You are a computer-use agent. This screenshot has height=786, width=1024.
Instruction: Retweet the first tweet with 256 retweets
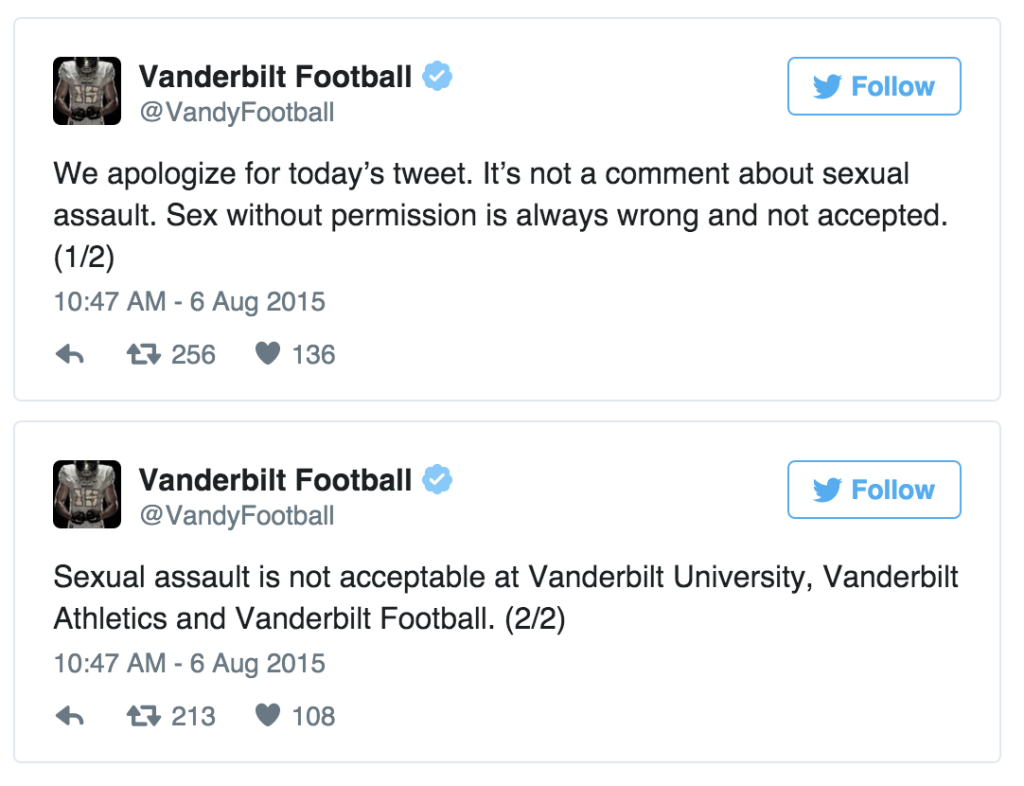tap(144, 354)
